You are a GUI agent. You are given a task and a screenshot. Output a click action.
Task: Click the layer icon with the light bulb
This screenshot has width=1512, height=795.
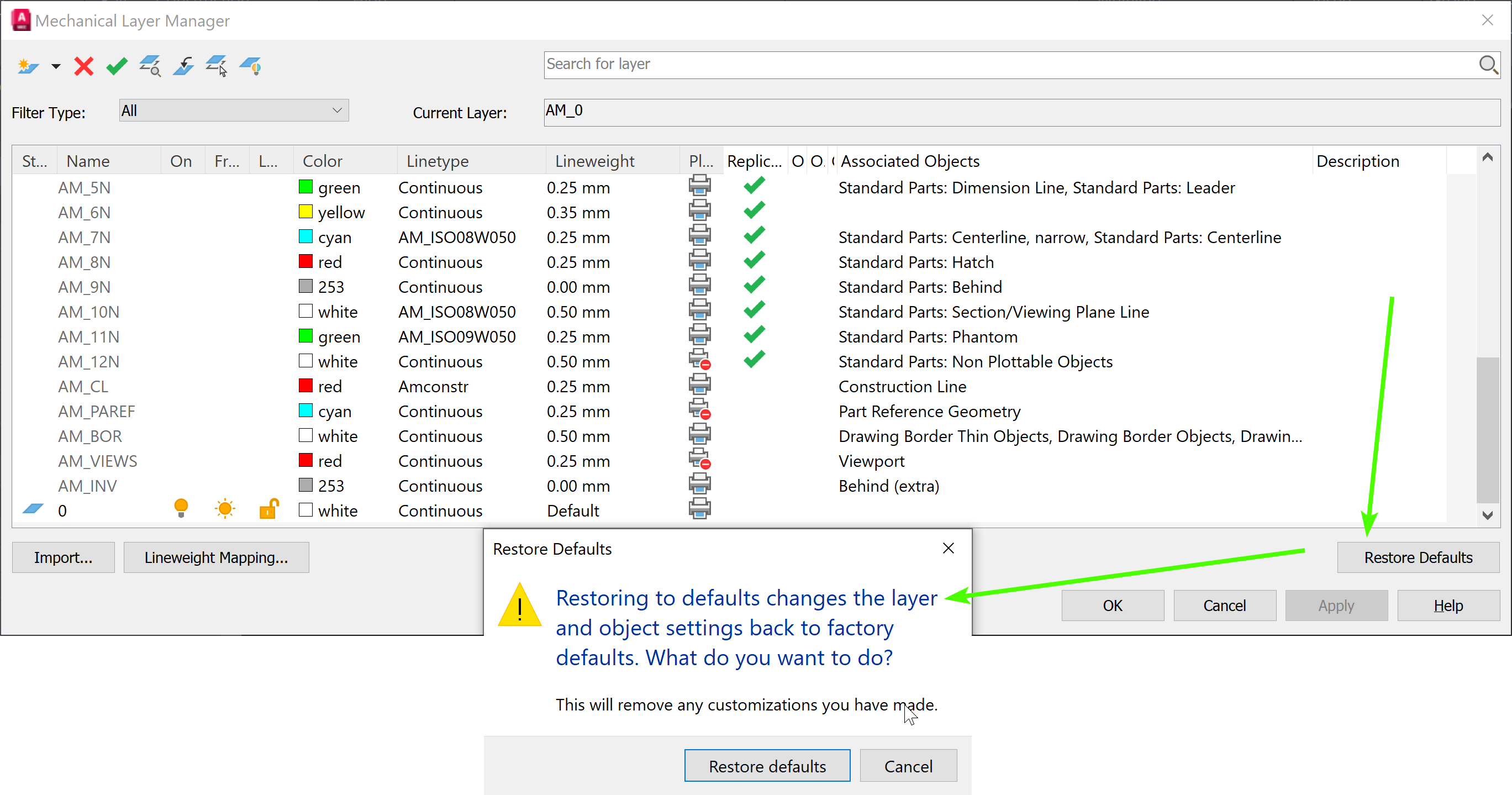[251, 66]
